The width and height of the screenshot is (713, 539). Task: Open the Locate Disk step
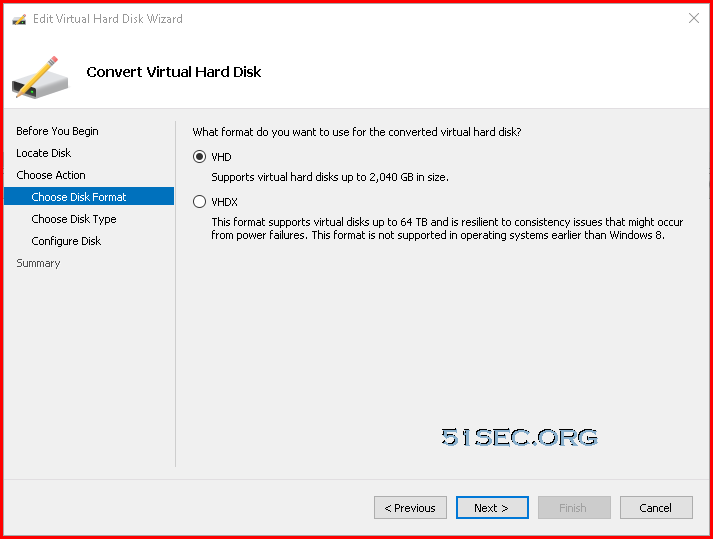pos(44,153)
